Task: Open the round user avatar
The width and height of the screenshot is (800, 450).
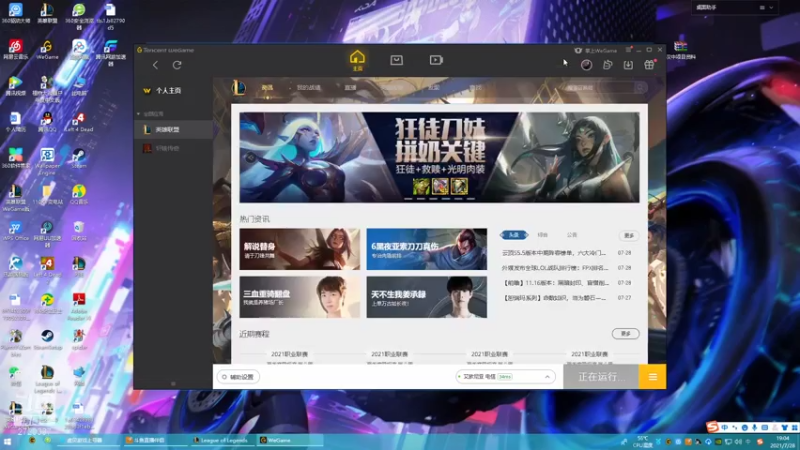Action: (586, 65)
